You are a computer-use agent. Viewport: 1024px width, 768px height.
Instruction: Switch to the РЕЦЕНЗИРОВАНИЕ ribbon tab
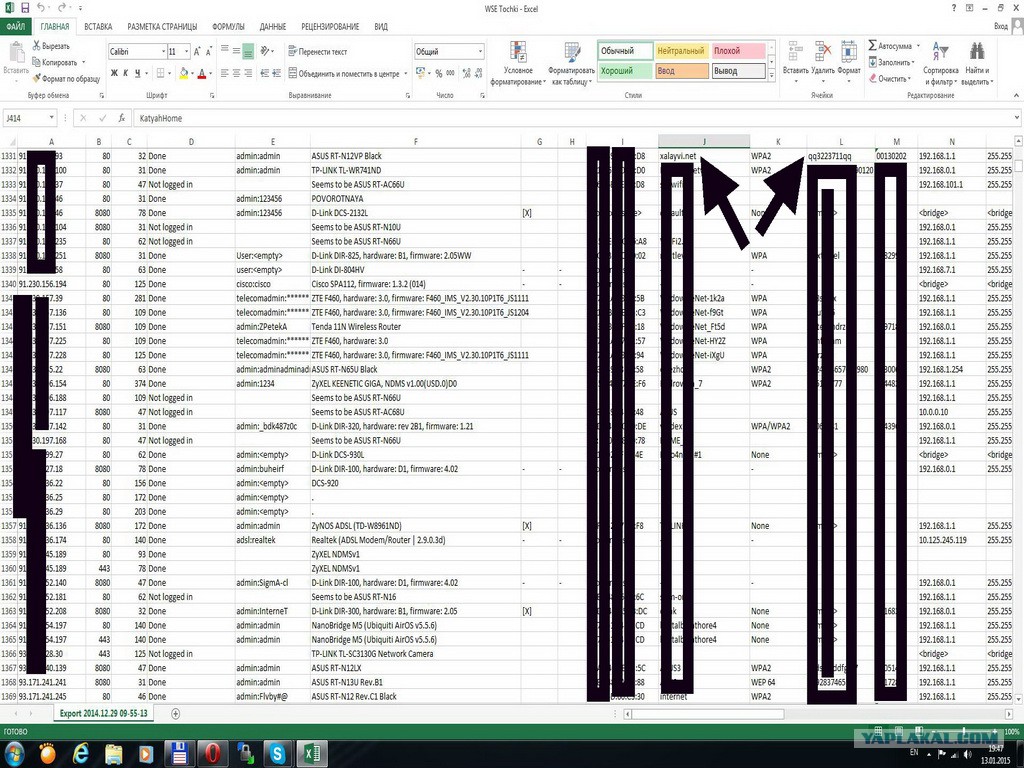pyautogui.click(x=330, y=27)
